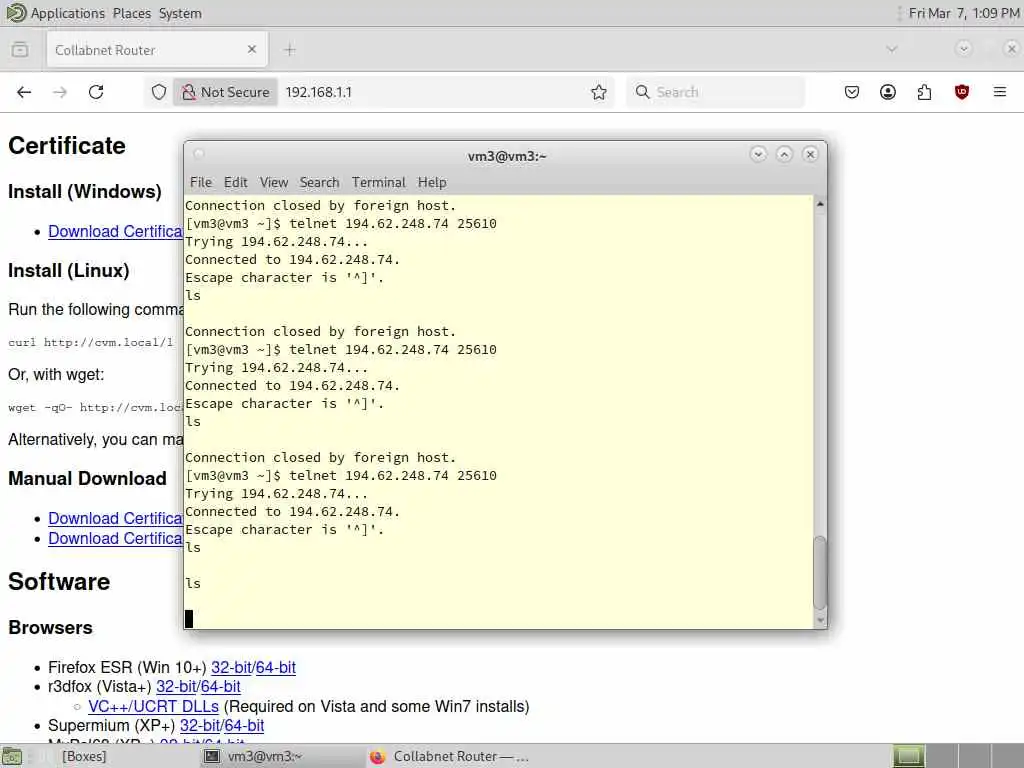
Task: Click the browser Search field
Action: pos(715,92)
